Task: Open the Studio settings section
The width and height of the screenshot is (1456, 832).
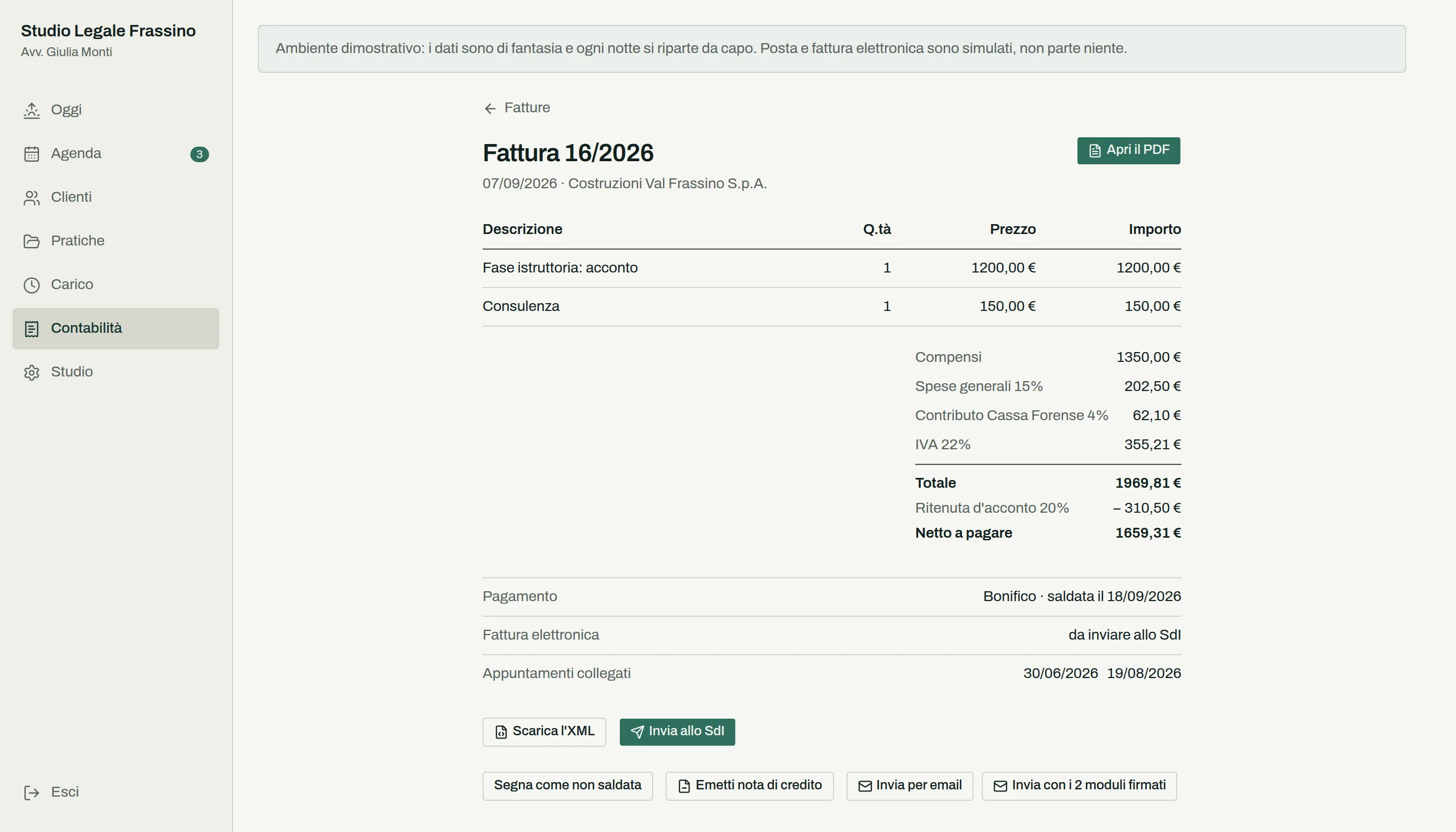Action: 115,372
